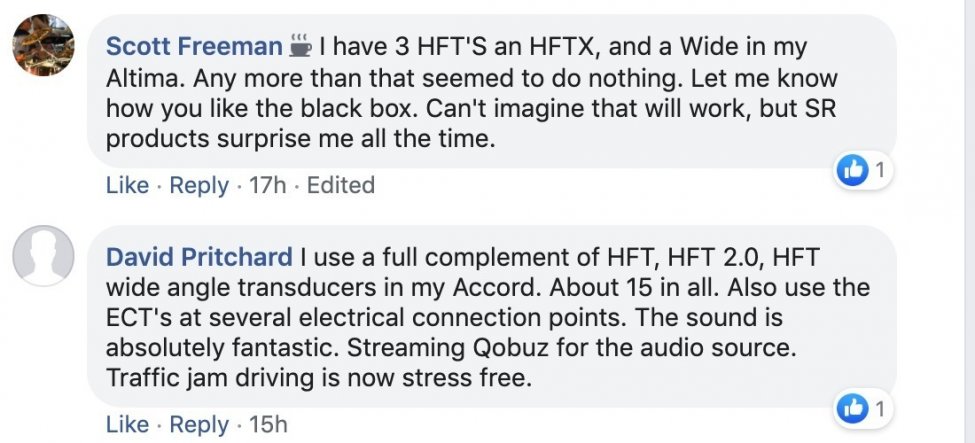
Task: Click the 'SR products surprise me' line
Action: point(300,140)
